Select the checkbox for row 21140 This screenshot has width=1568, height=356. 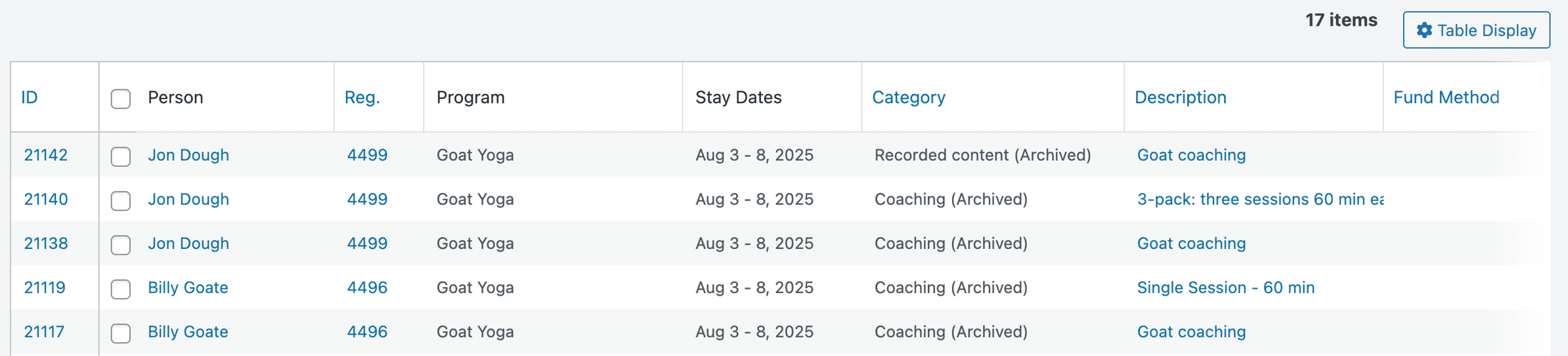(121, 200)
